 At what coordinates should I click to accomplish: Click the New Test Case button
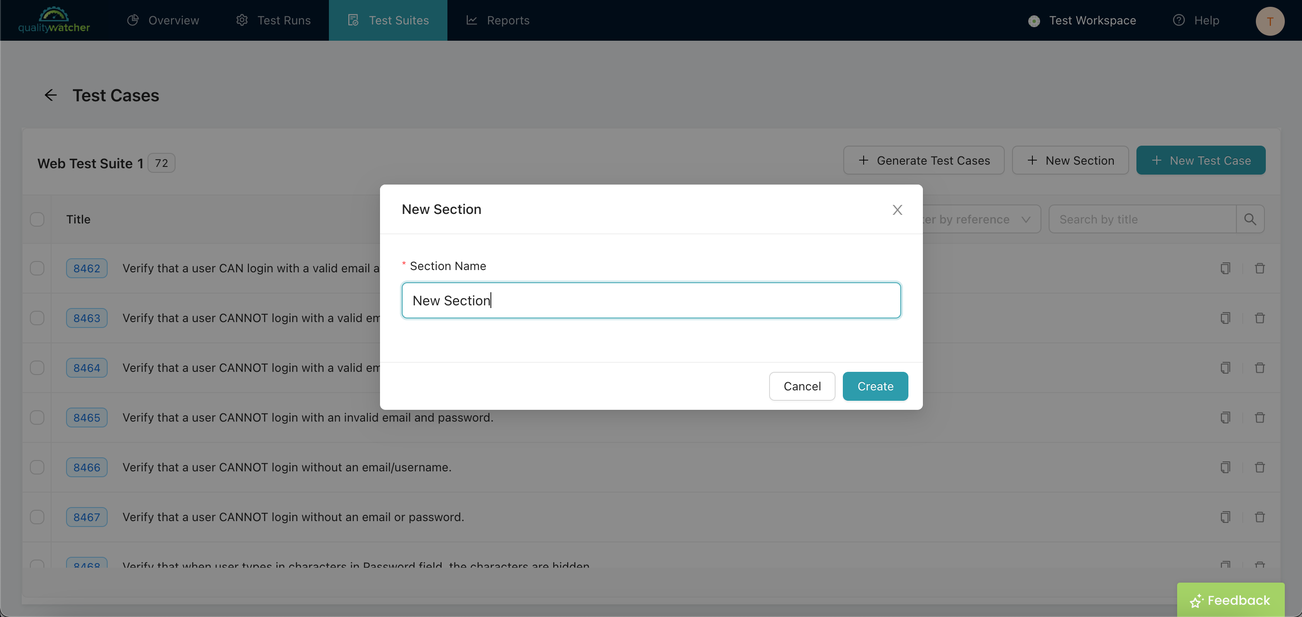[x=1201, y=160]
